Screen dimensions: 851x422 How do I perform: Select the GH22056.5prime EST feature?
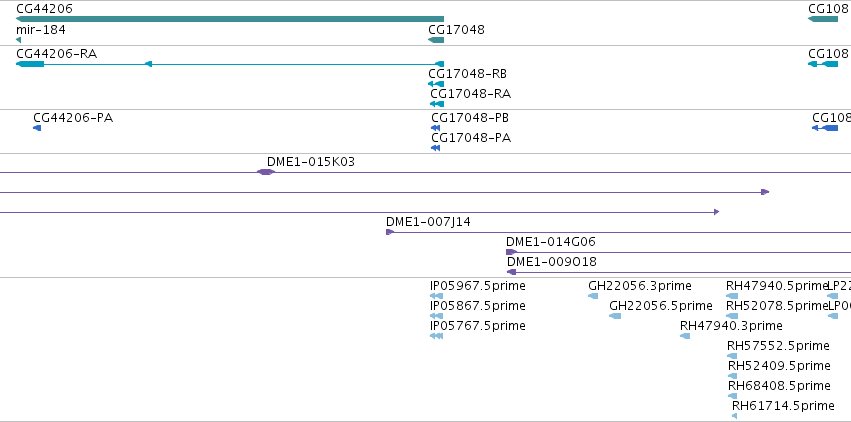[x=615, y=316]
